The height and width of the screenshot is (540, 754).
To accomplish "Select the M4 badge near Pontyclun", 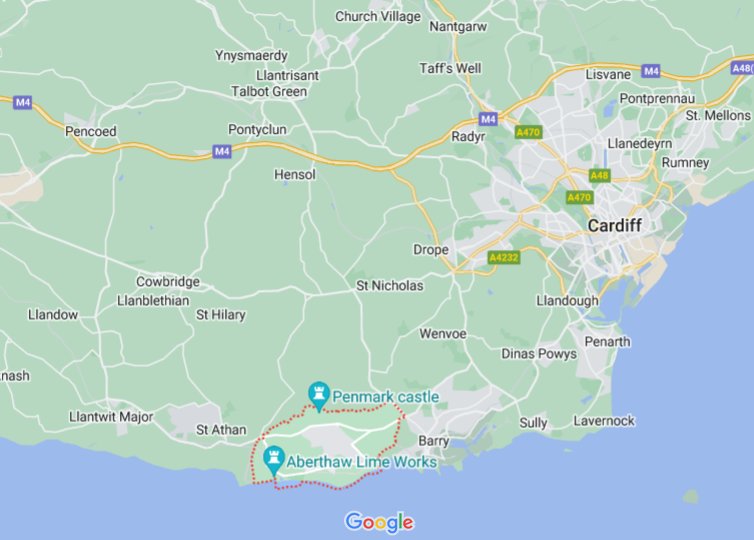I will [x=222, y=151].
